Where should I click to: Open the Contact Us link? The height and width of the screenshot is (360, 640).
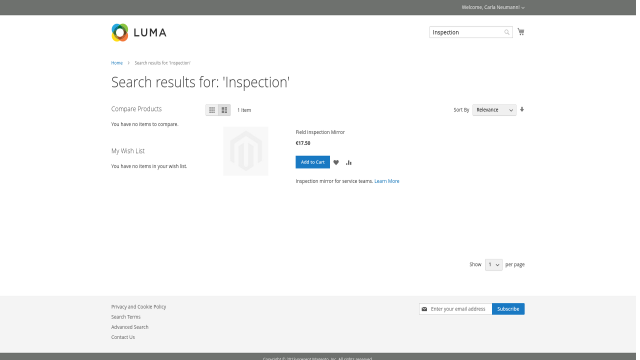point(123,337)
